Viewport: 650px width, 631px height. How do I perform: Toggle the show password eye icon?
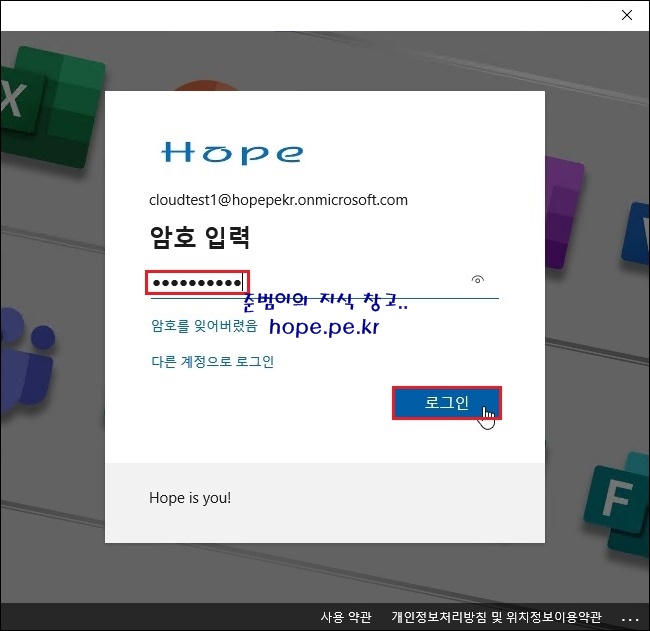tap(478, 280)
